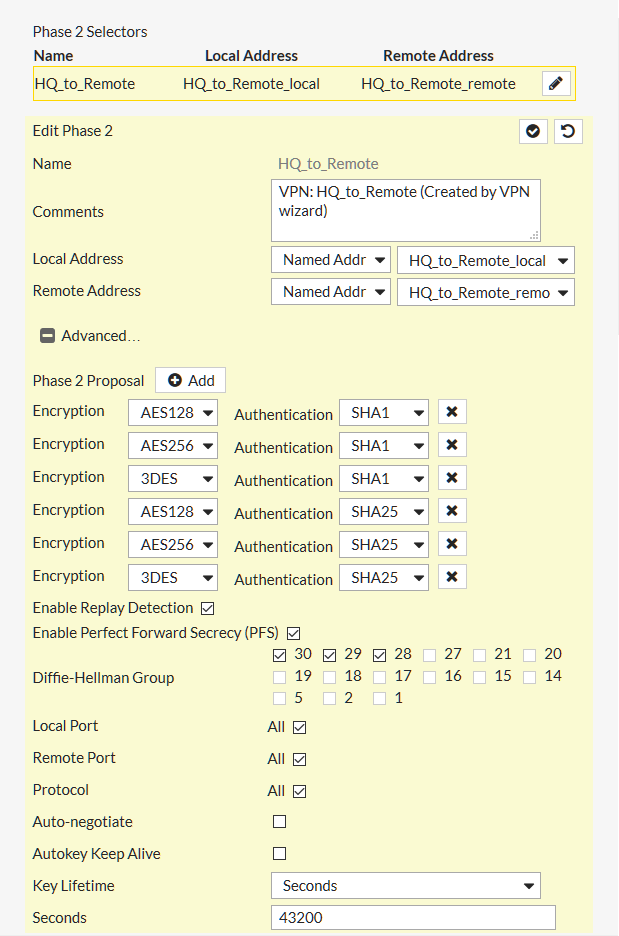The width and height of the screenshot is (619, 936).
Task: Open the Local Address Named Addr dropdown
Action: pos(331,260)
